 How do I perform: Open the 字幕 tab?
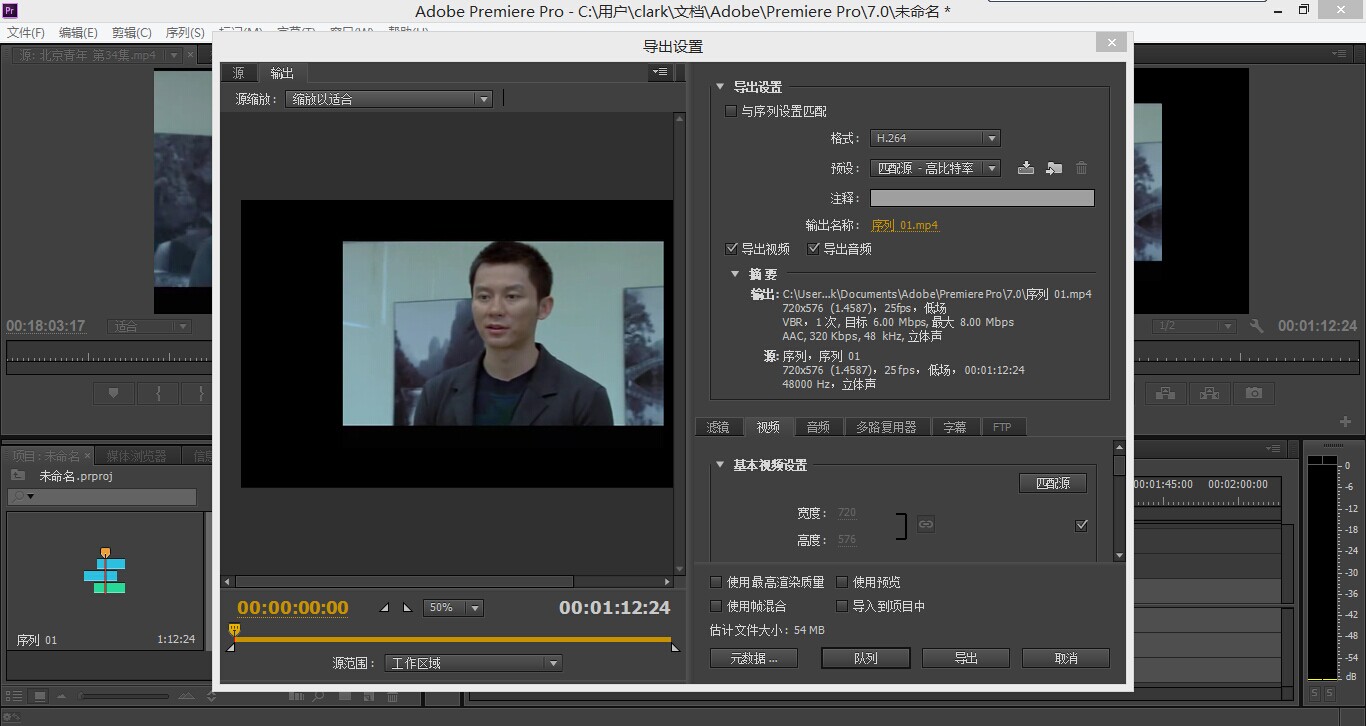[955, 427]
